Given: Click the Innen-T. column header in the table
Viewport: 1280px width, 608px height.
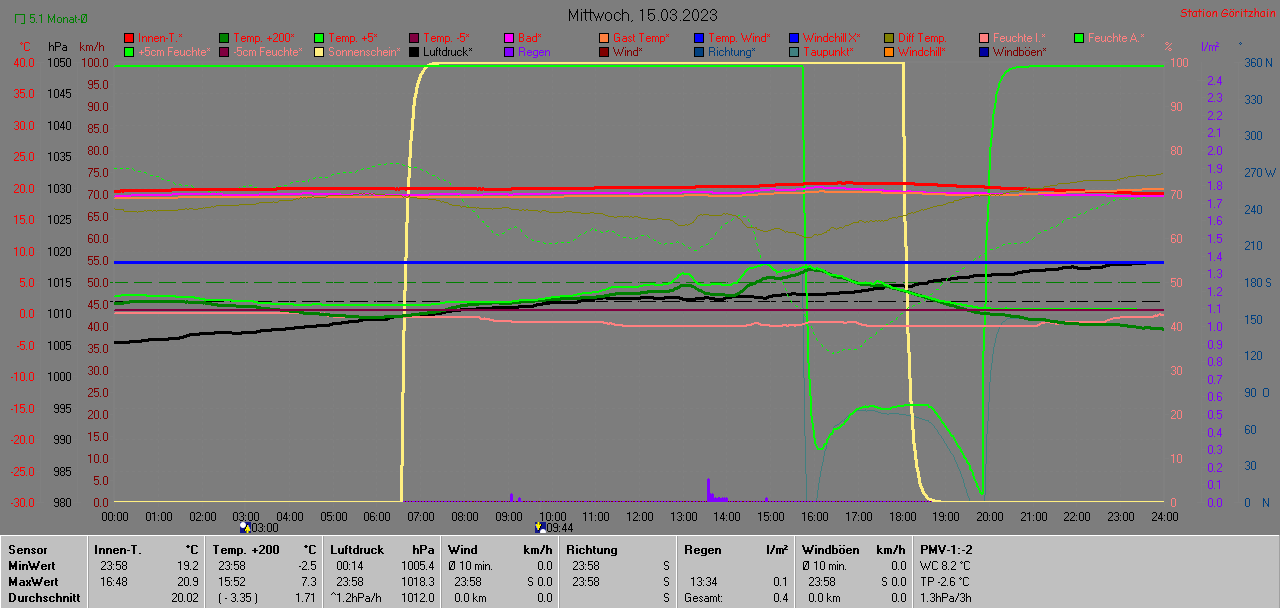Looking at the screenshot, I should click(x=118, y=550).
